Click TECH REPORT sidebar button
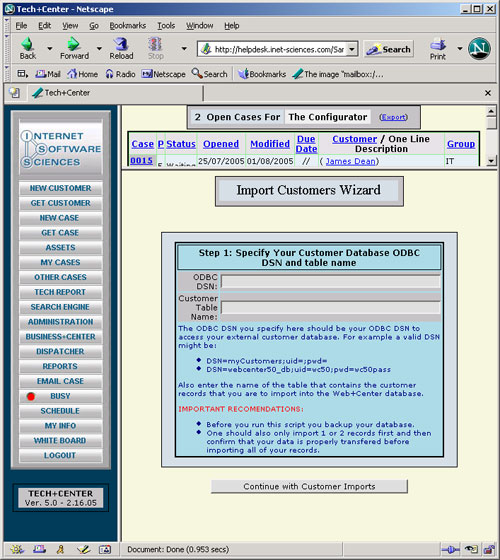The image size is (500, 560). [x=60, y=292]
